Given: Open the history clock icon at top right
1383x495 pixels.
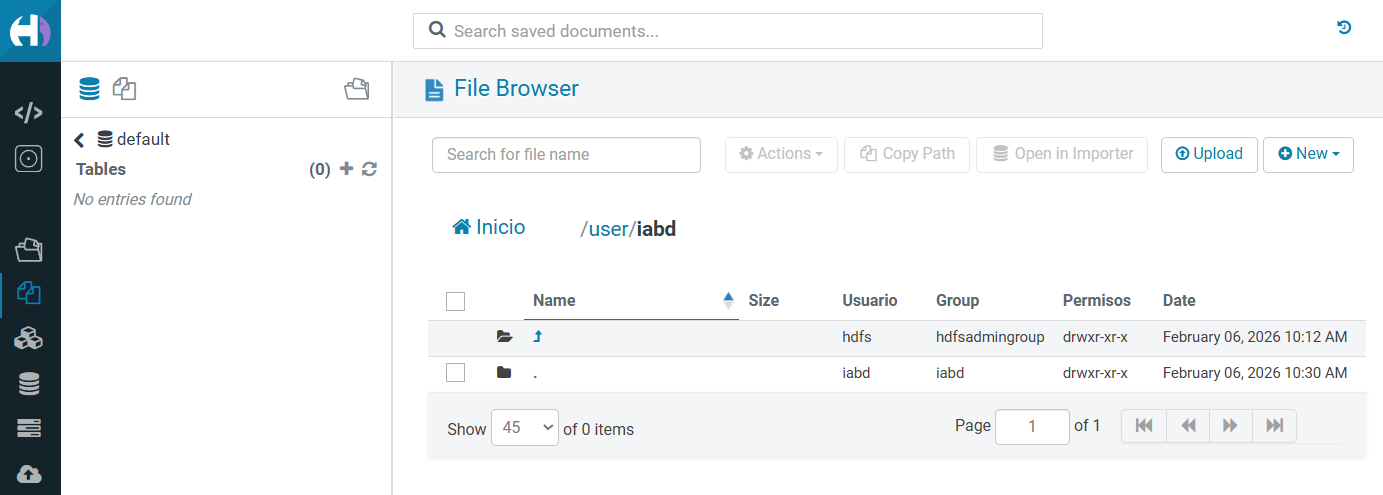Looking at the screenshot, I should [1345, 28].
